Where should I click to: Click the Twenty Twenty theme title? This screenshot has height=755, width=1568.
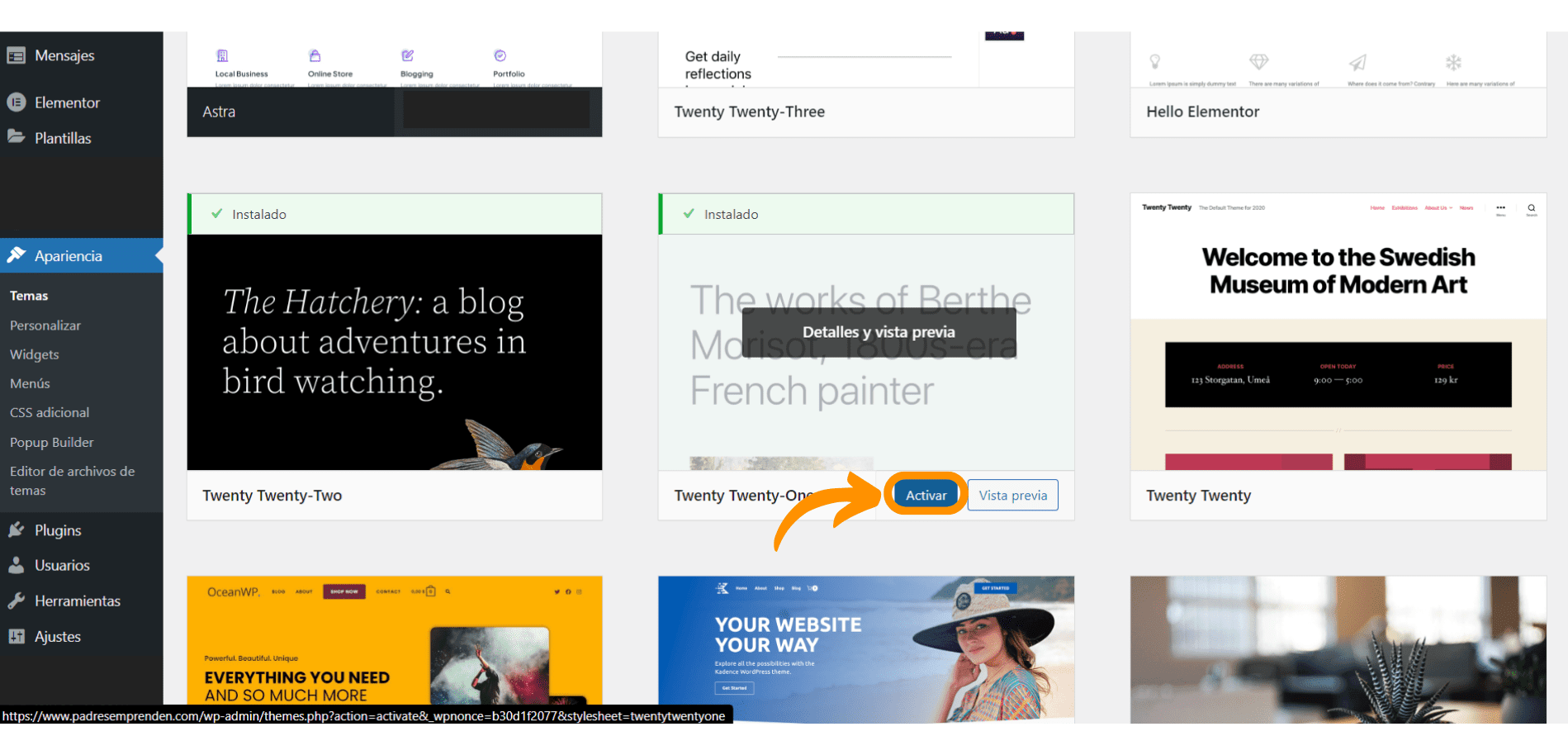coord(1199,496)
